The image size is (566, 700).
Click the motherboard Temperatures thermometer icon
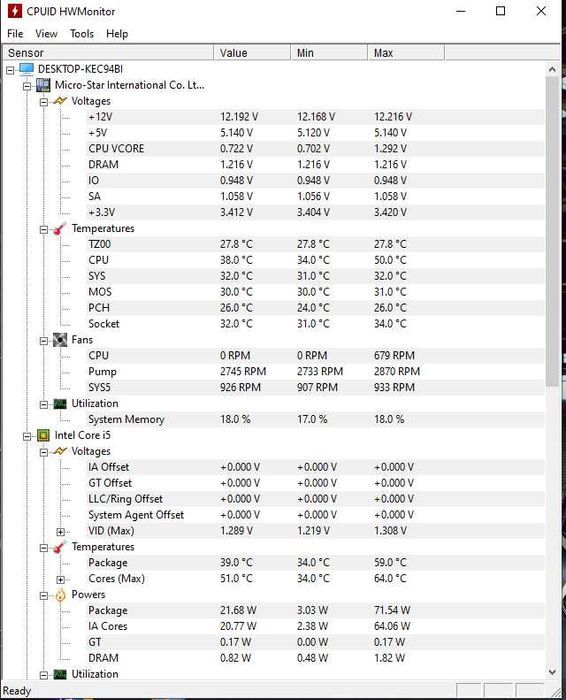60,229
